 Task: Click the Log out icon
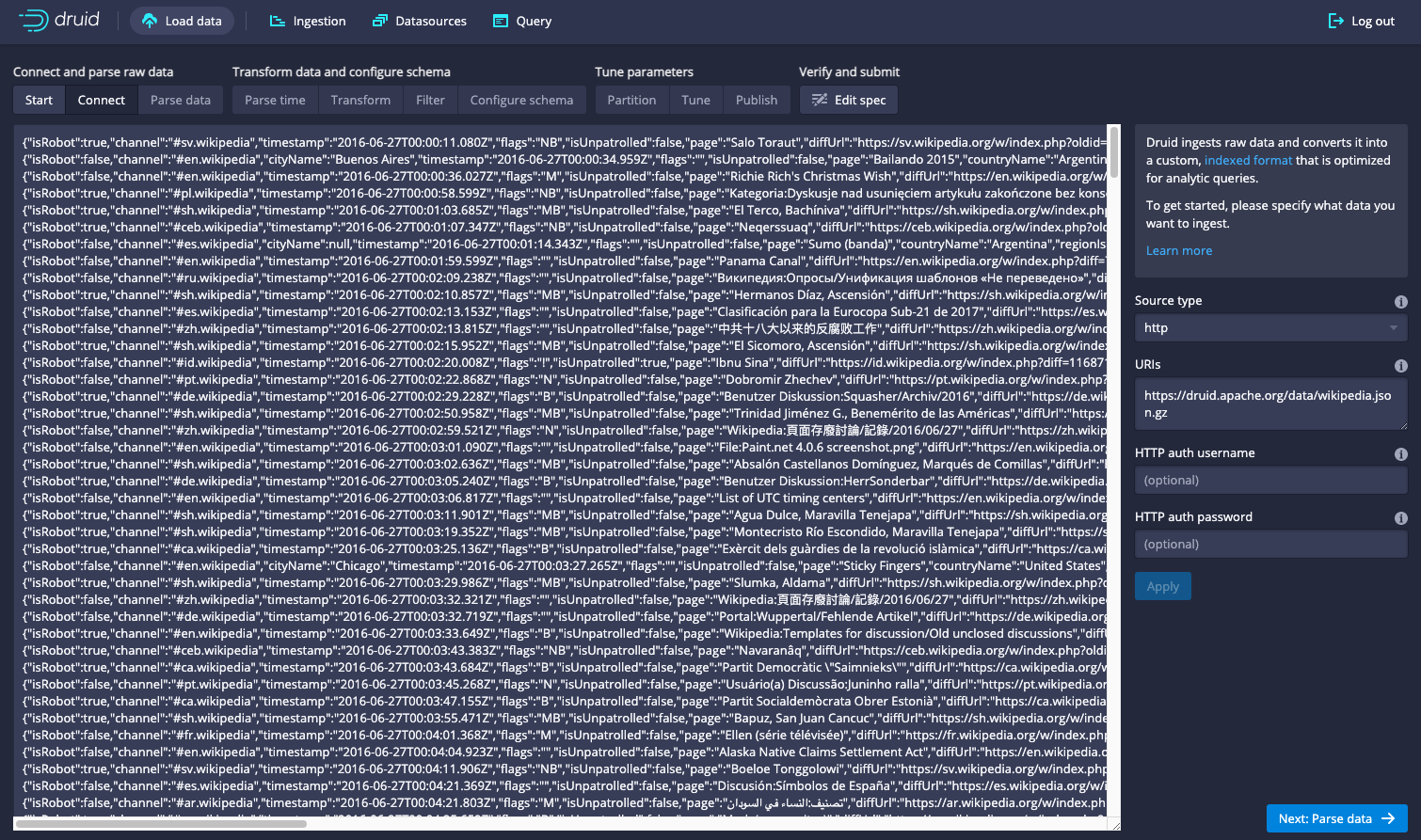[x=1335, y=21]
